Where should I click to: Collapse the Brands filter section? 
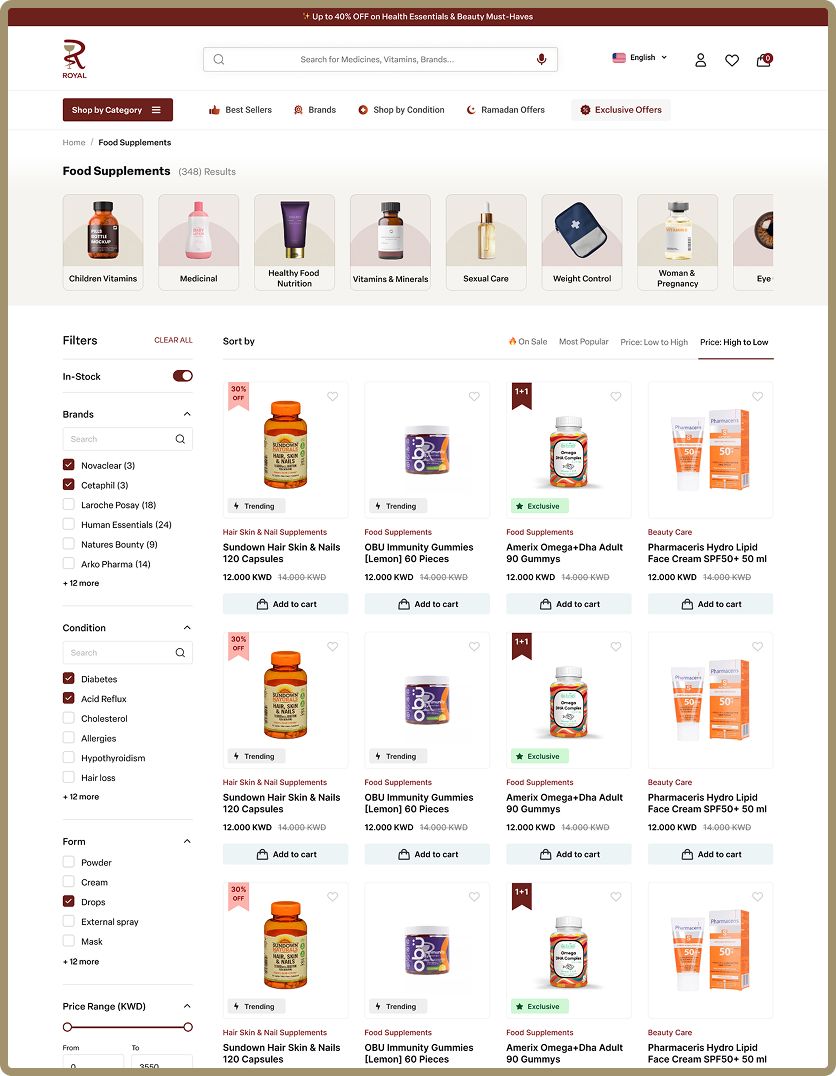click(x=187, y=414)
